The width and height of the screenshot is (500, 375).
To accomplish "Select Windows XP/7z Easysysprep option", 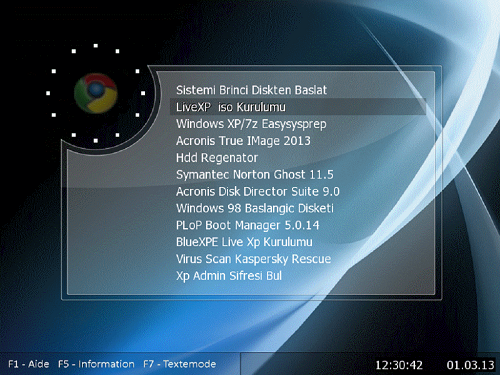I will (x=251, y=124).
